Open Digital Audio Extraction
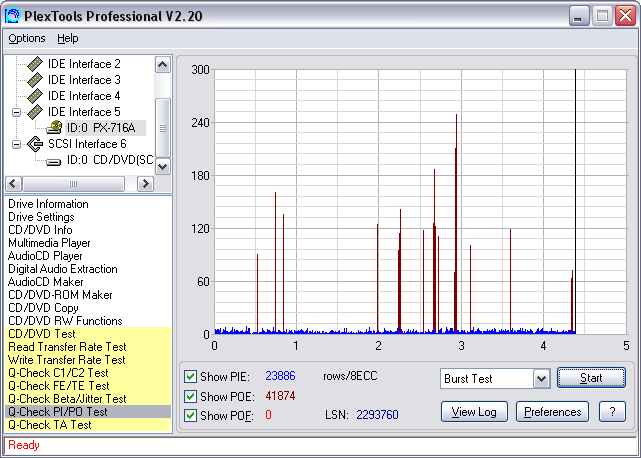Viewport: 641px width, 458px height. coord(63,269)
